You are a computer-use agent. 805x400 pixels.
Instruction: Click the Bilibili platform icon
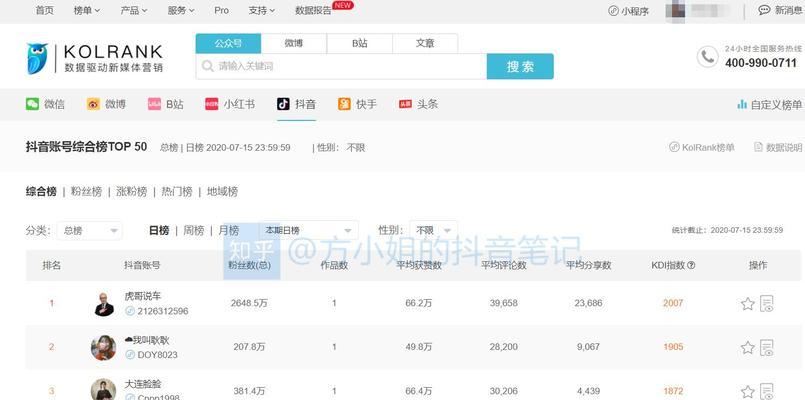coord(155,104)
